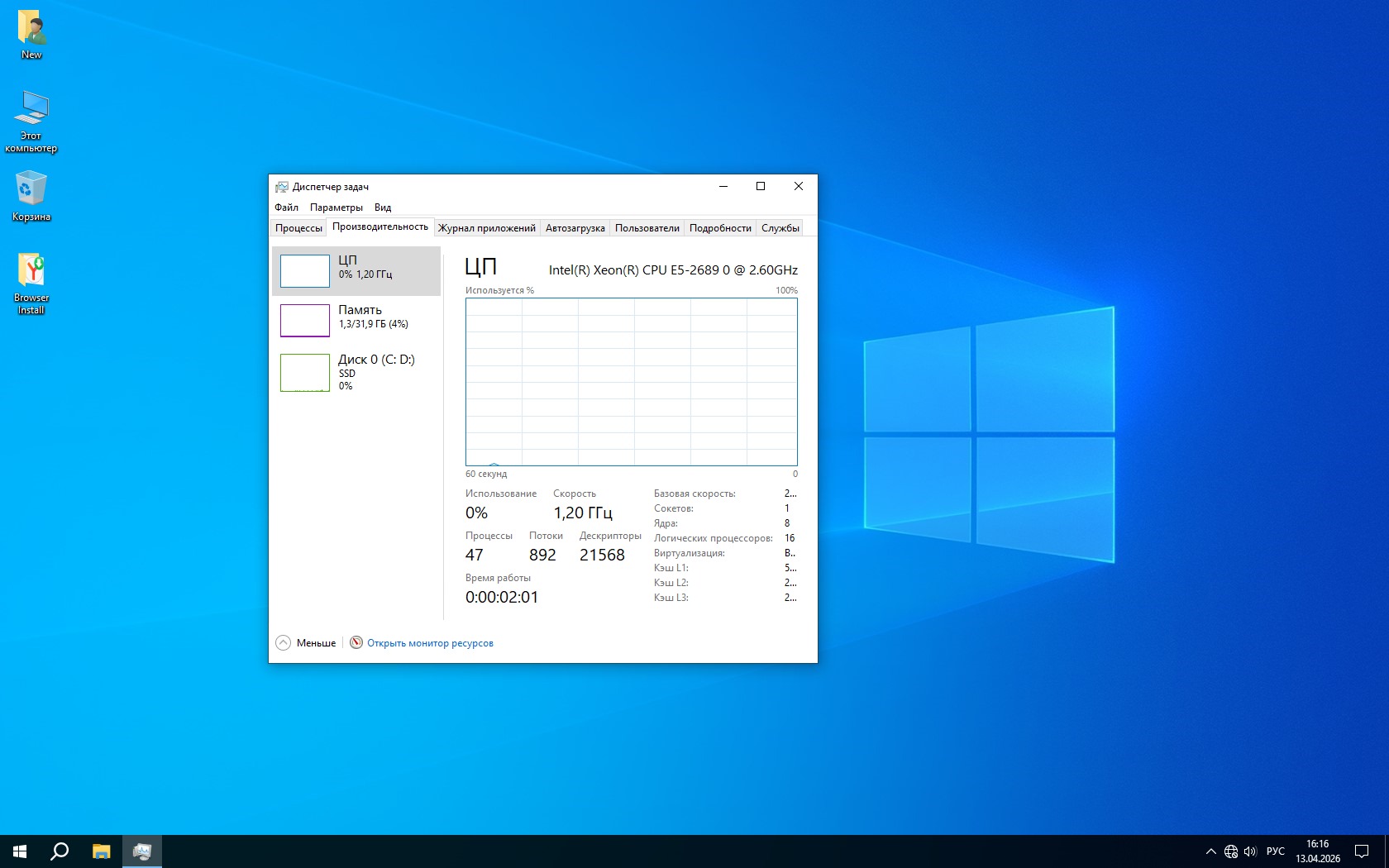
Task: Click the RUS input language indicator
Action: [1276, 851]
